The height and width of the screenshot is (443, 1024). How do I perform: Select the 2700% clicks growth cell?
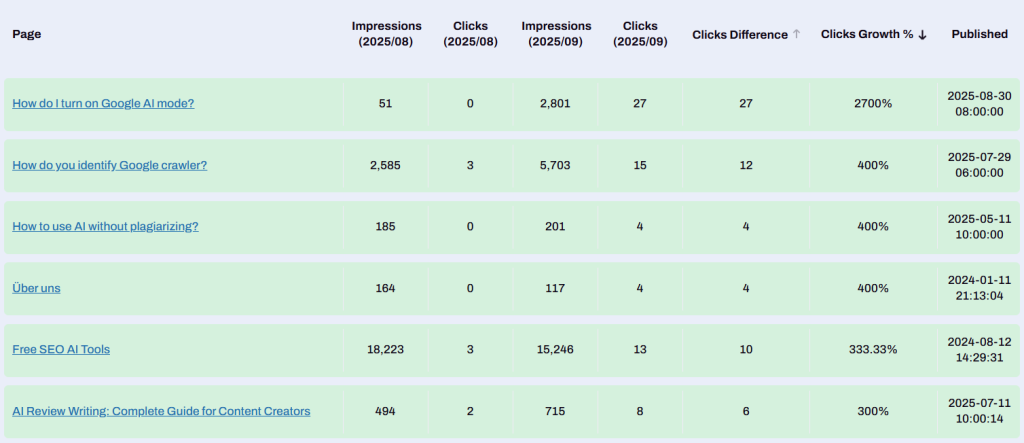pyautogui.click(x=871, y=104)
